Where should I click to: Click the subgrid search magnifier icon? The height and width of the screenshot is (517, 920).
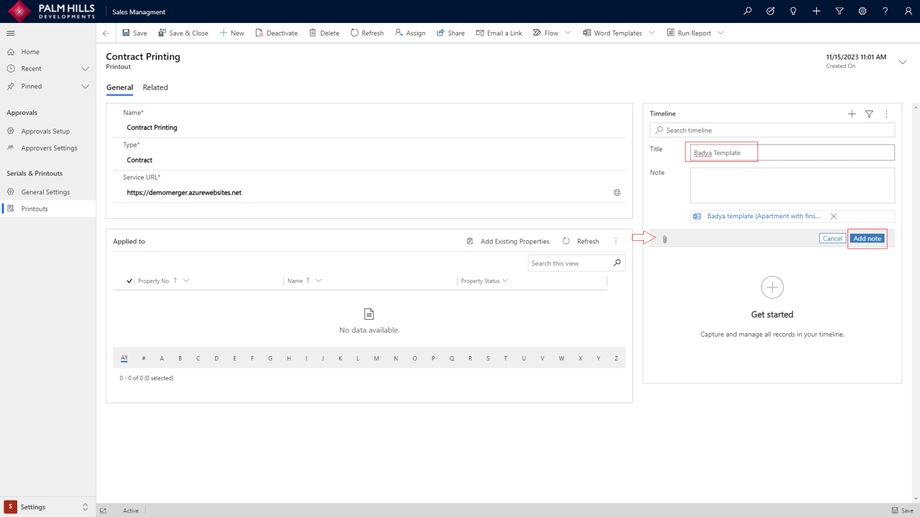(617, 263)
